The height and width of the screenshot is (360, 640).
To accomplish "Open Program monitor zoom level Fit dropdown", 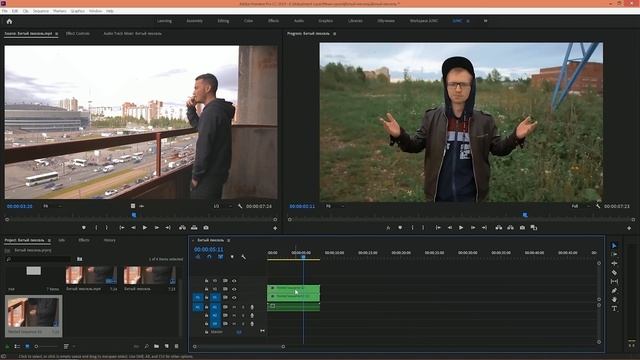I will coord(335,206).
